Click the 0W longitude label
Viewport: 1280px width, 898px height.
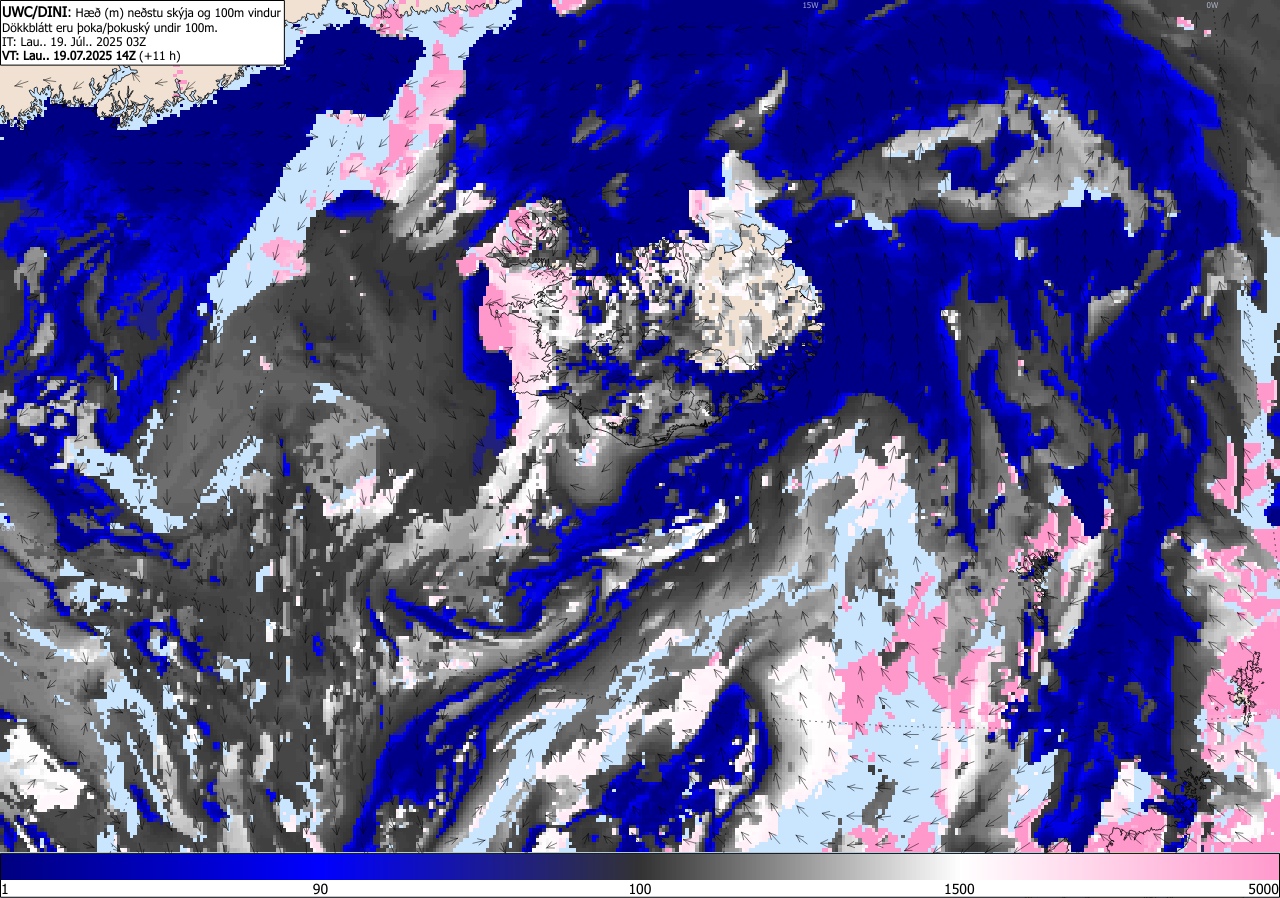tap(1212, 5)
